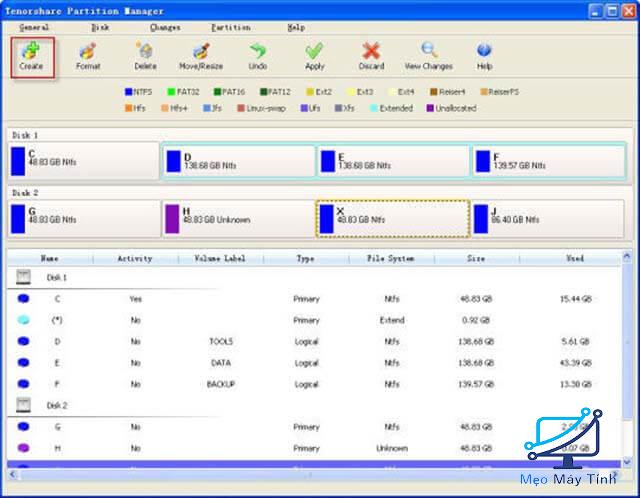
Task: Open the Changes menu
Action: coord(165,27)
